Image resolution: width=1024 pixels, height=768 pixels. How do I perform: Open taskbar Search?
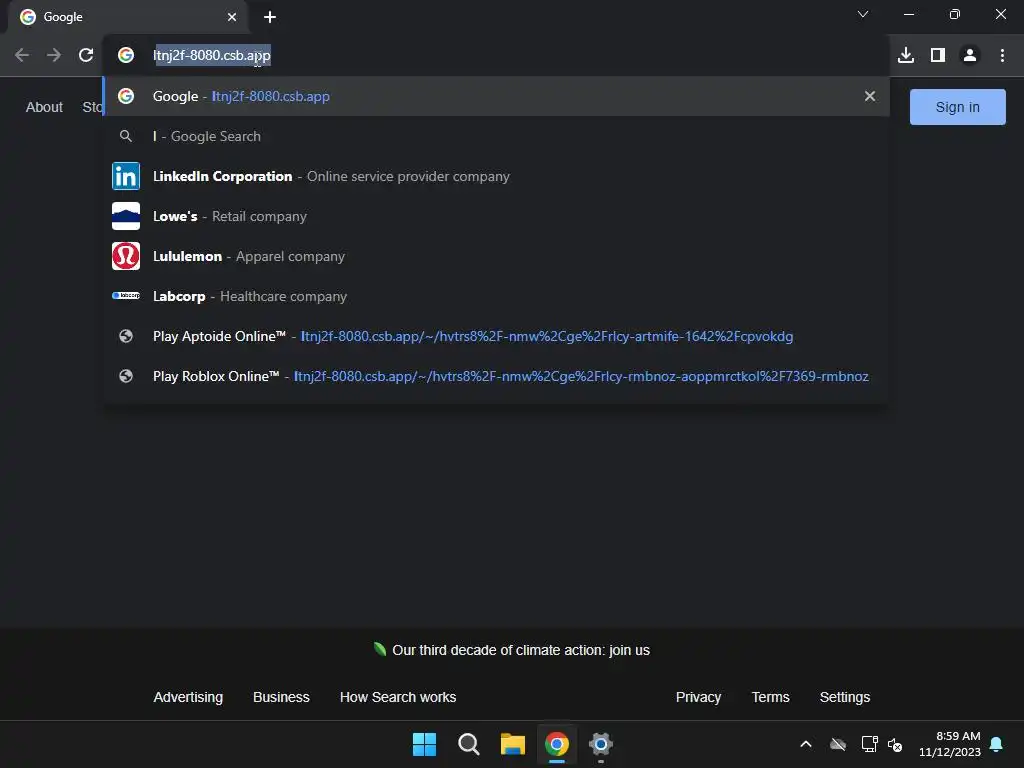(x=469, y=744)
